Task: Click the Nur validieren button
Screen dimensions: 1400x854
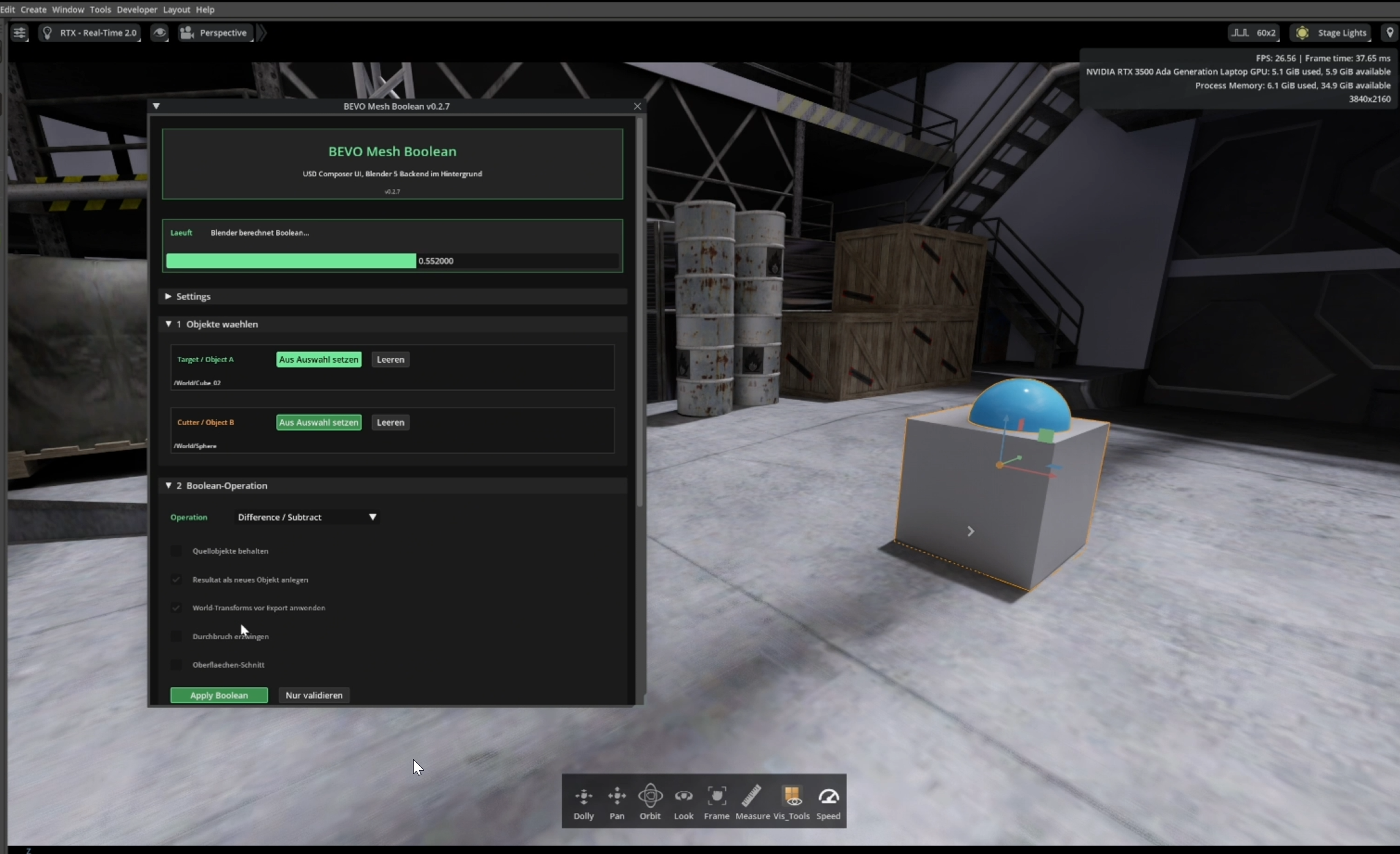Action: (x=314, y=696)
